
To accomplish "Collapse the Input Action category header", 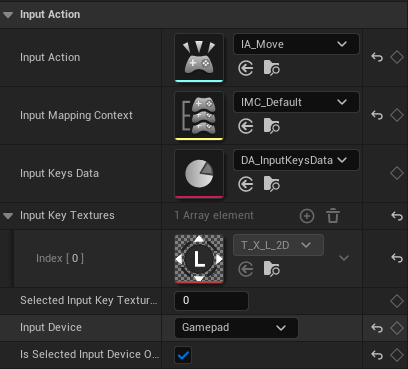I will 8,15.
